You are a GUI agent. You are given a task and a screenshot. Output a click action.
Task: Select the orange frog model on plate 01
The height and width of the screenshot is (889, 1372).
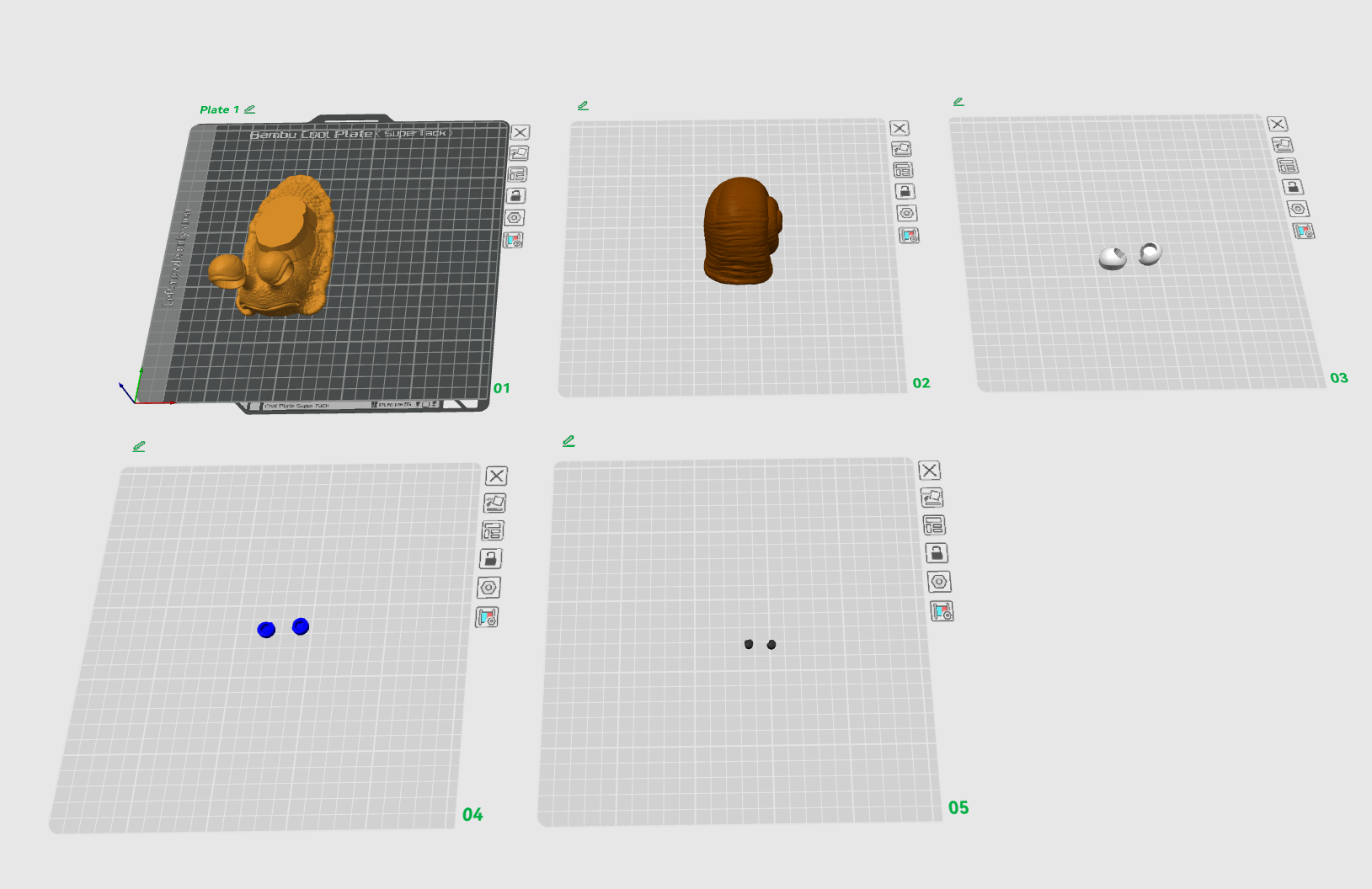click(x=282, y=248)
